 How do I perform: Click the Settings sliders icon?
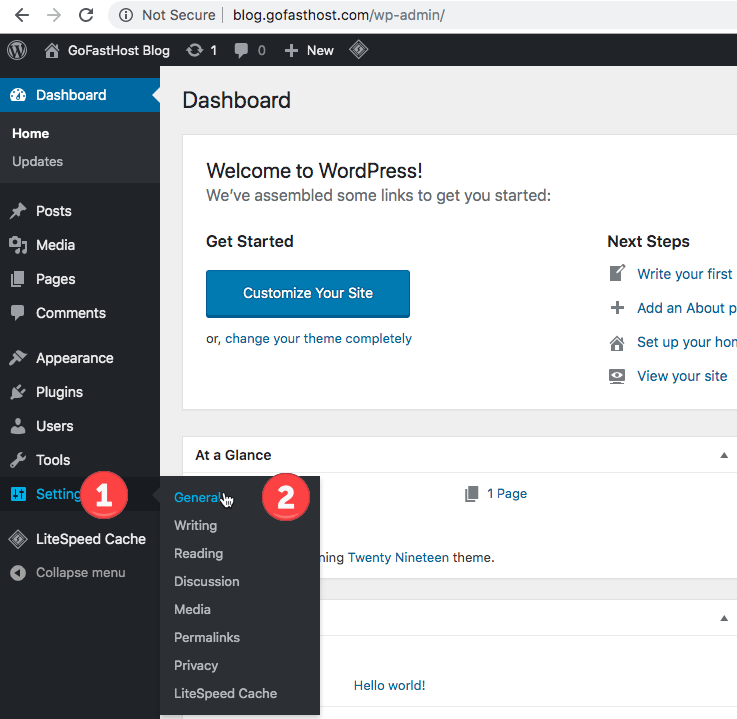(x=18, y=494)
